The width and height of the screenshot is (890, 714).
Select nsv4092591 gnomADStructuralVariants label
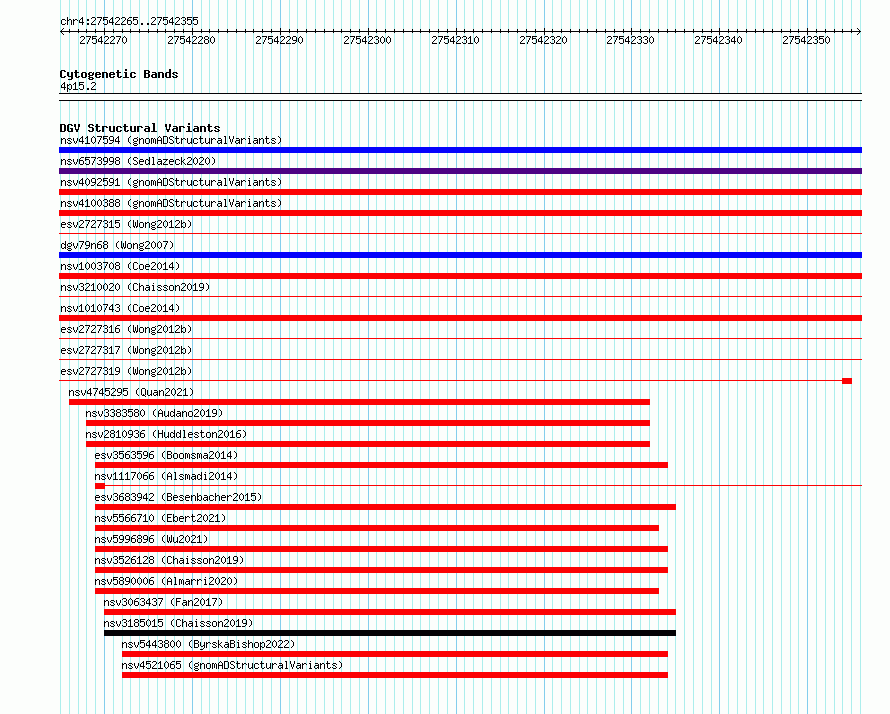click(x=171, y=182)
